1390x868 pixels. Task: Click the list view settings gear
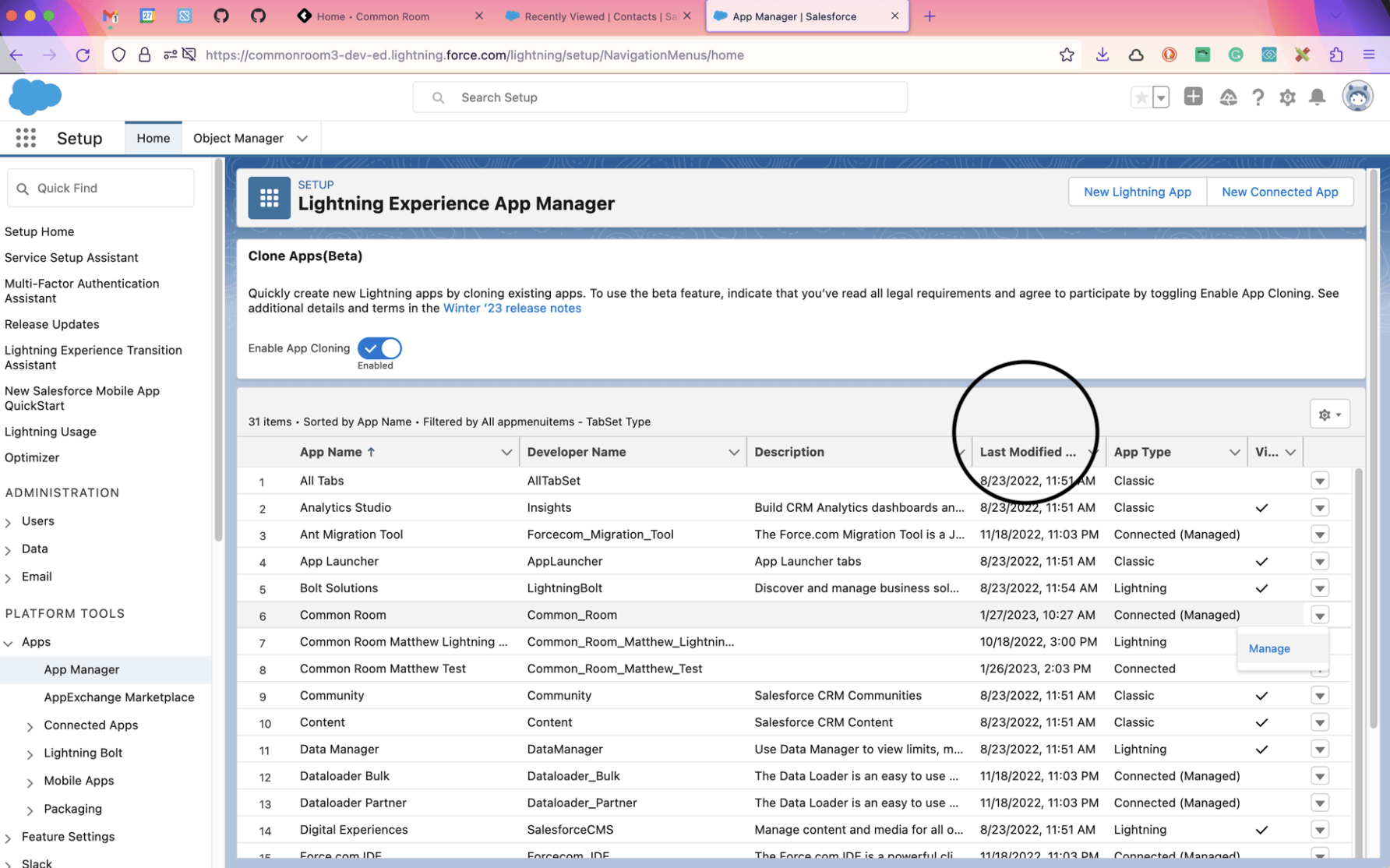[x=1329, y=415]
